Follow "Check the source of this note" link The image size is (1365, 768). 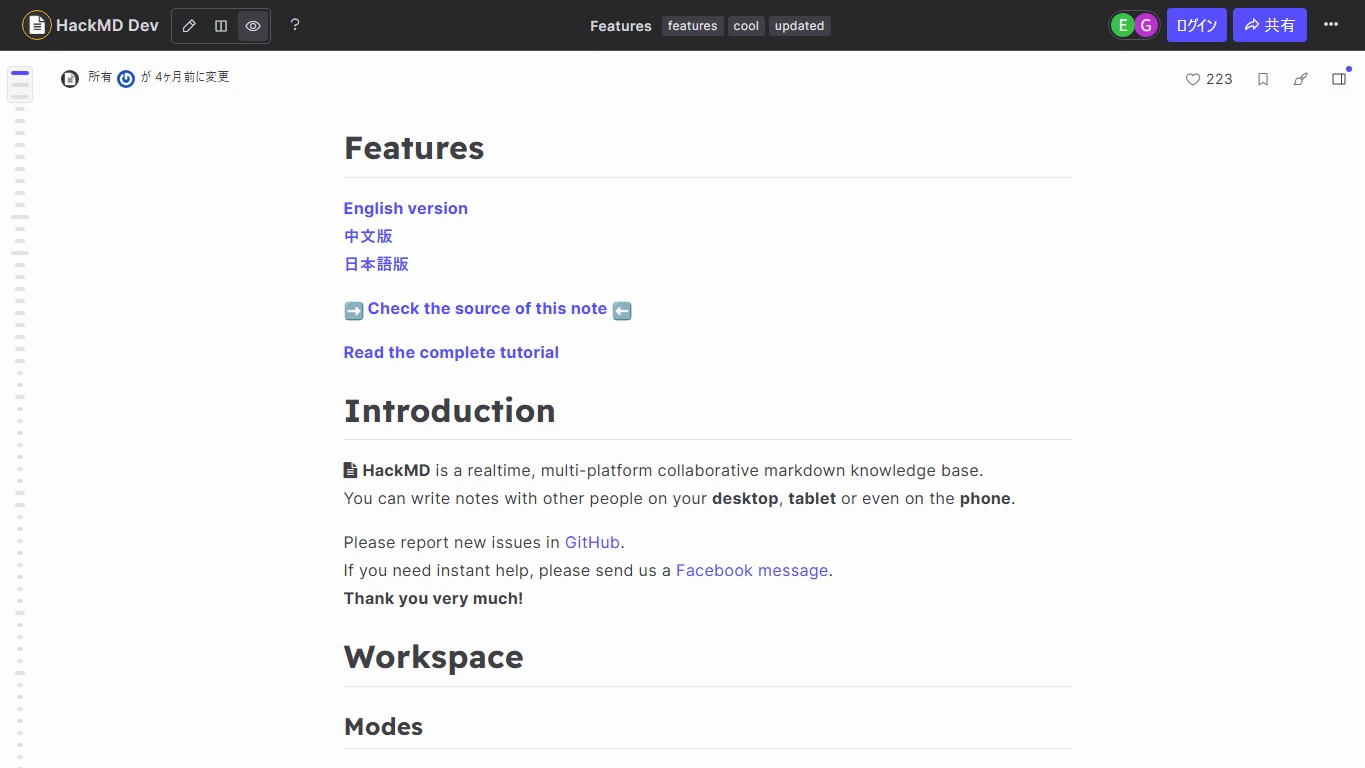click(x=487, y=308)
